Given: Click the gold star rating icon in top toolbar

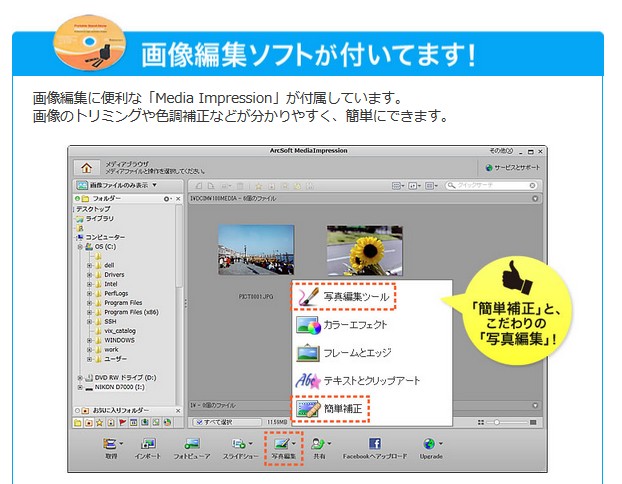Looking at the screenshot, I should pos(259,186).
